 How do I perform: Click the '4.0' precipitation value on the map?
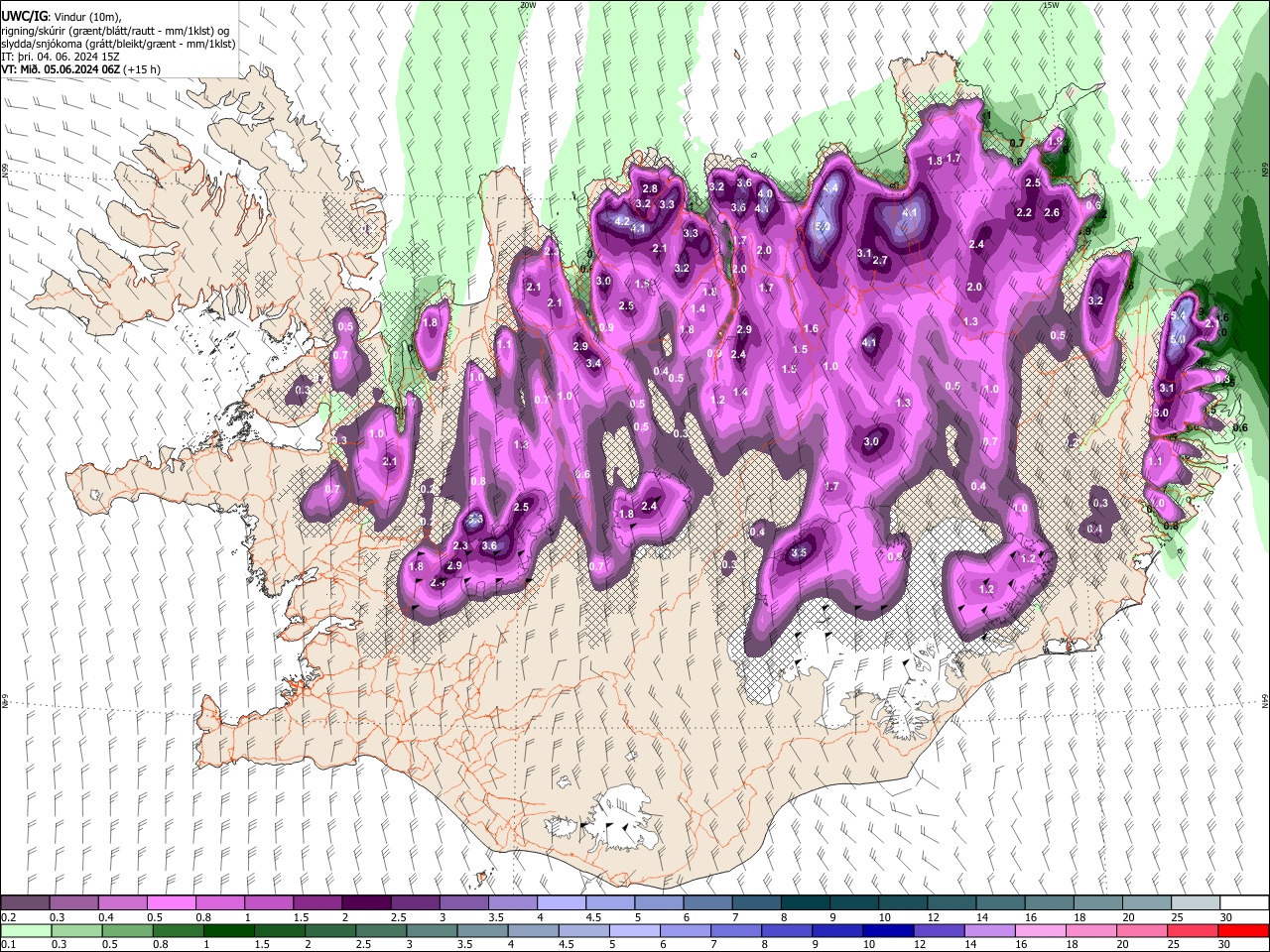[x=765, y=194]
